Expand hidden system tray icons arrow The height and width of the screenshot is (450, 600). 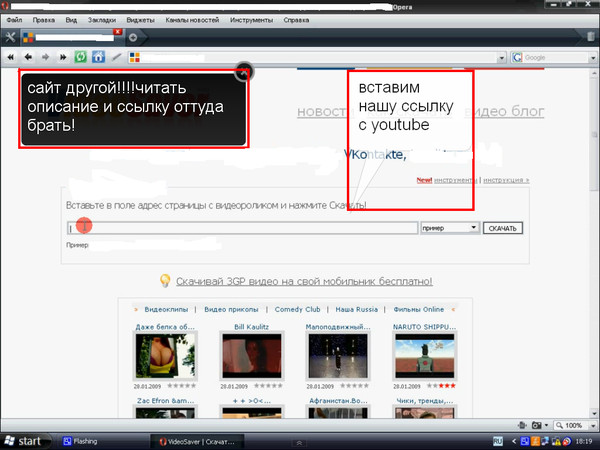[x=514, y=442]
